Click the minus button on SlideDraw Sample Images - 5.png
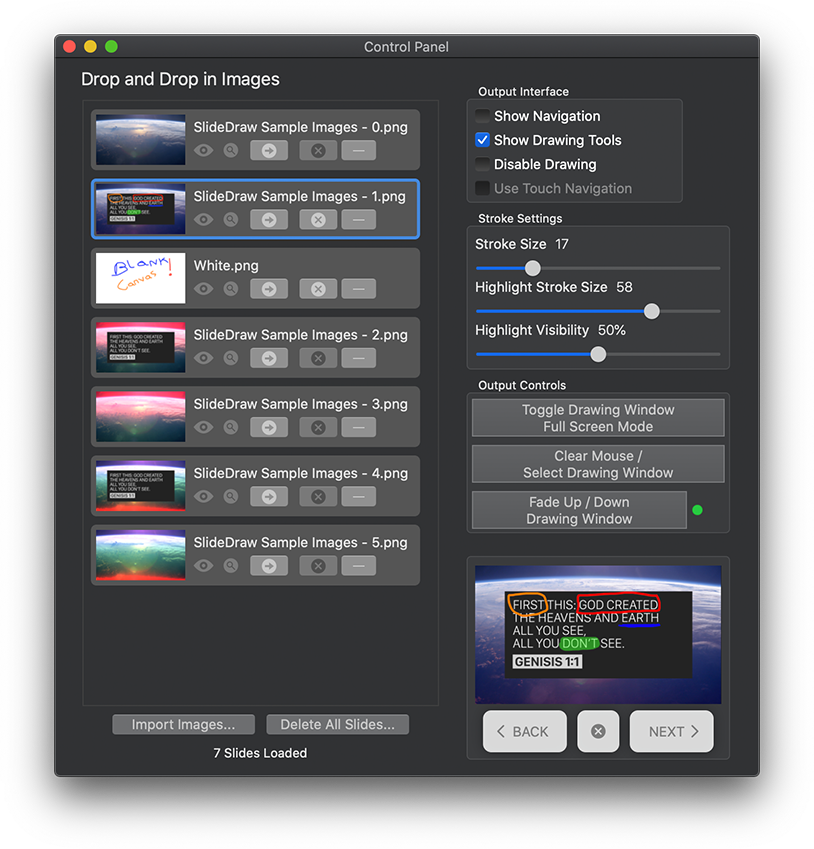The height and width of the screenshot is (849, 814). click(359, 566)
